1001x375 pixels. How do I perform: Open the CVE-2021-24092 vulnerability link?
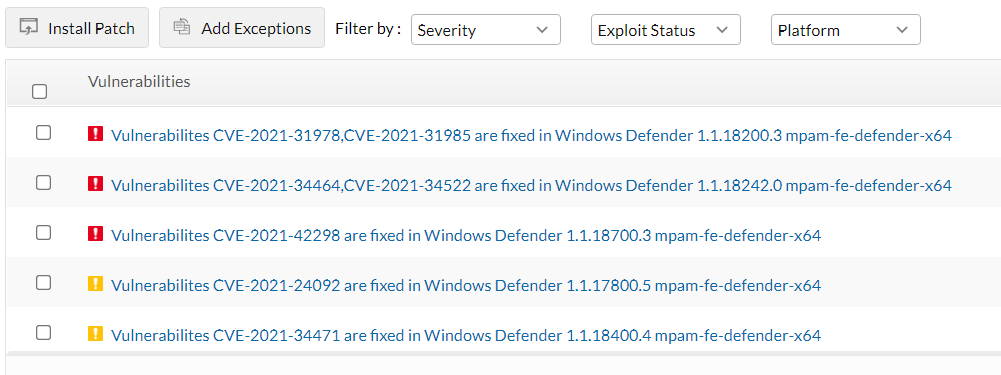click(466, 285)
